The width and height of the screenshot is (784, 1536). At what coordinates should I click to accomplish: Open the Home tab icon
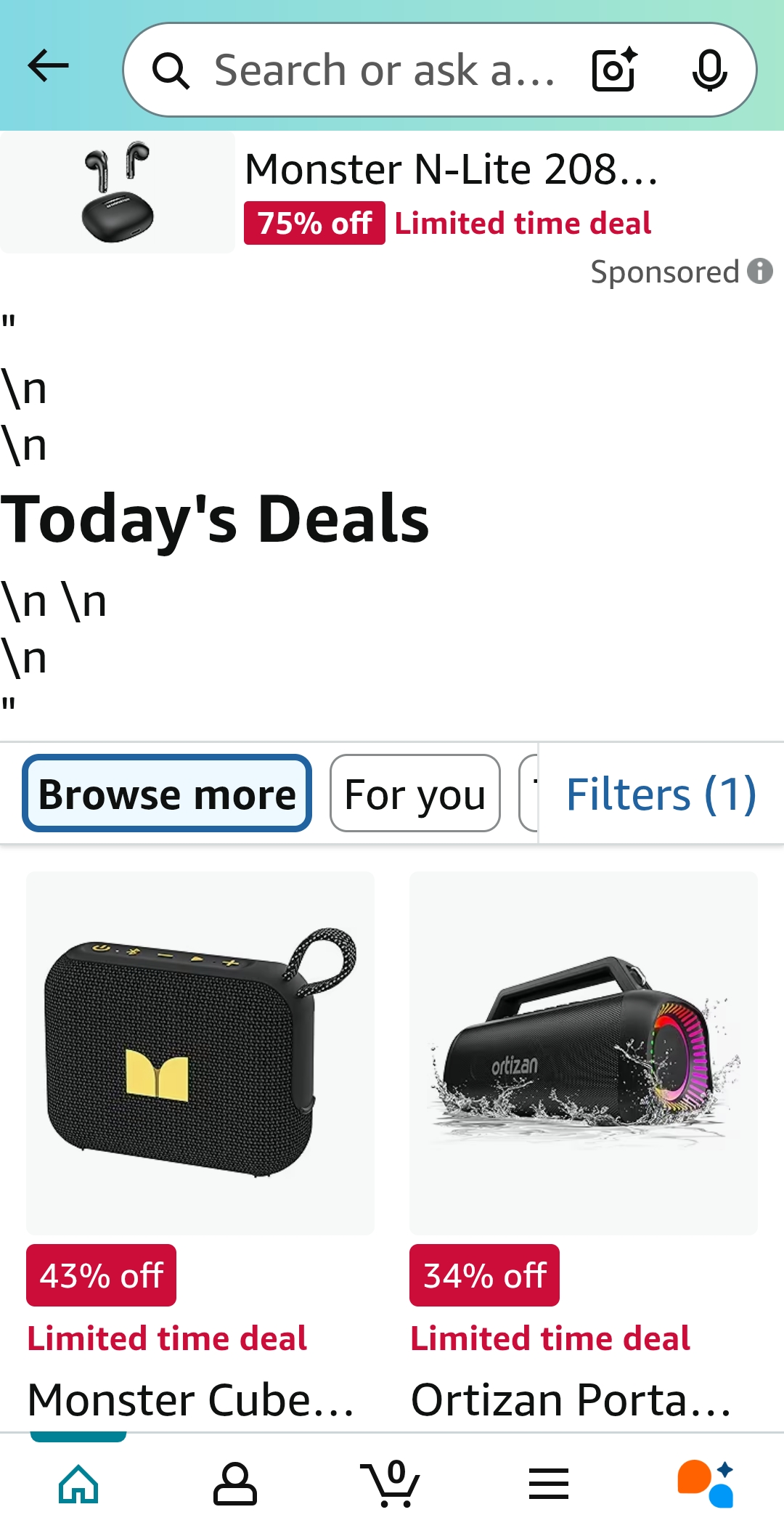78,1484
